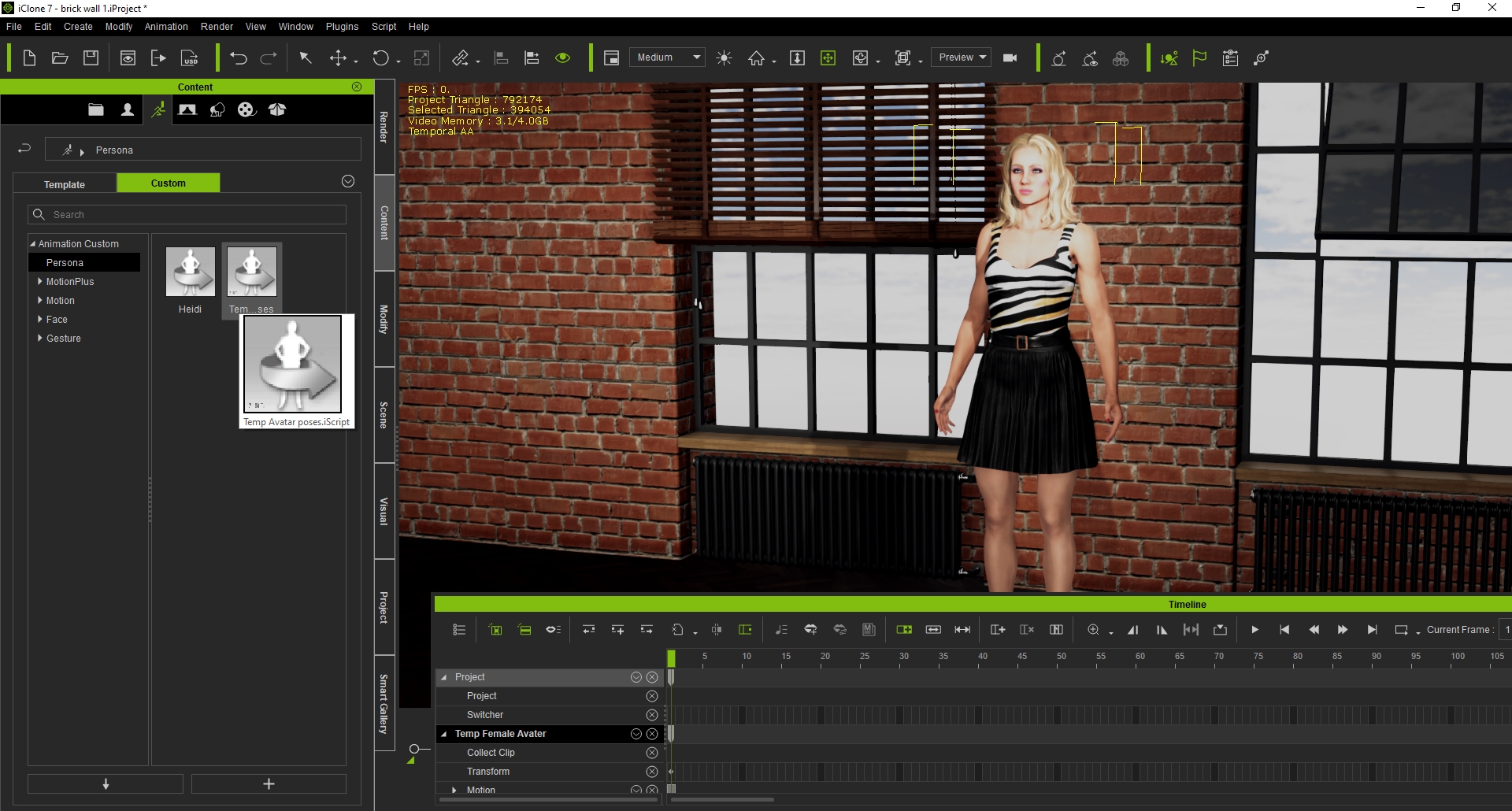
Task: Open the Scene side tab
Action: (384, 415)
